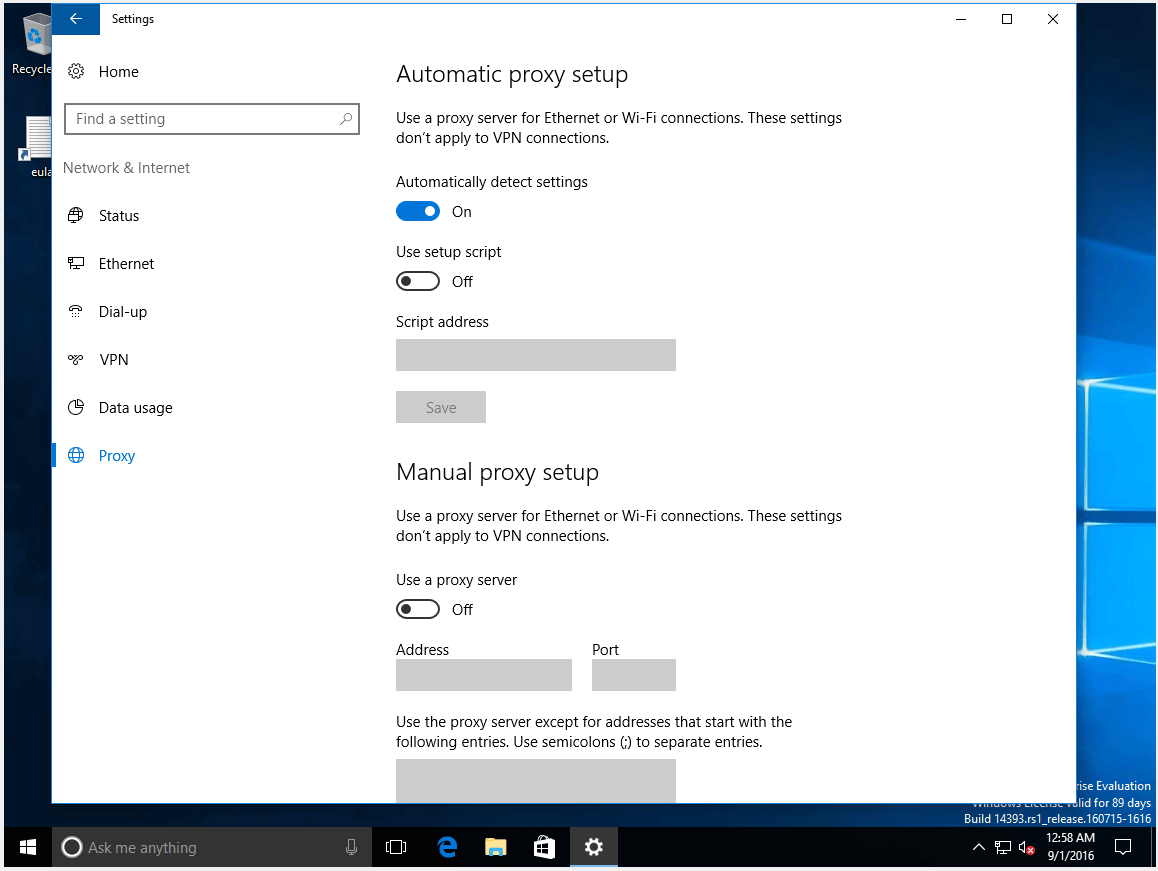Open the Action Center notifications icon
This screenshot has height=871, width=1158.
1123,847
